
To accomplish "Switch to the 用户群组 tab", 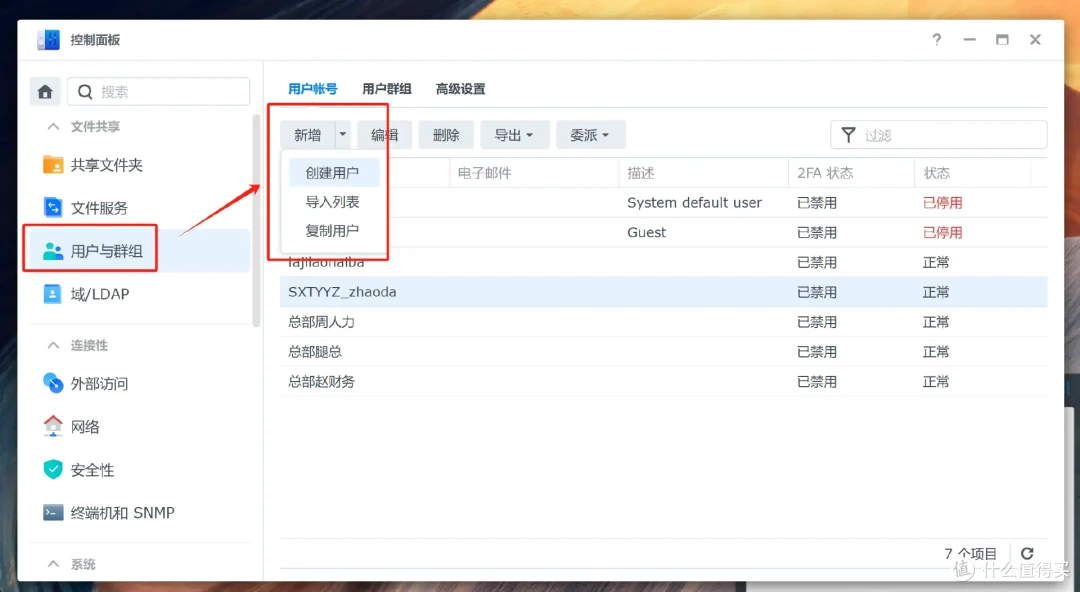I will [386, 89].
